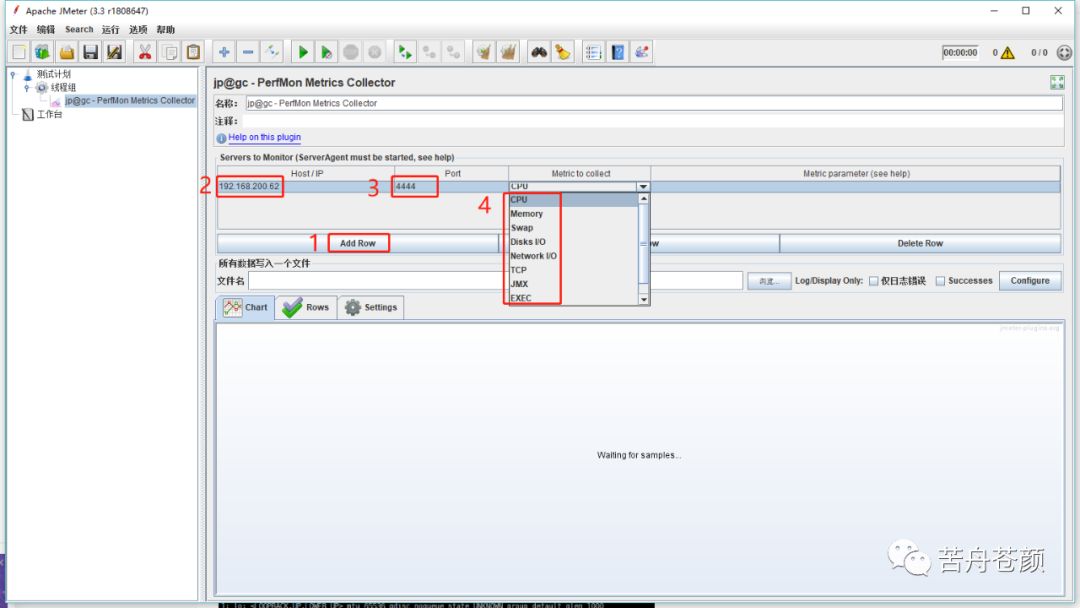Image resolution: width=1080 pixels, height=608 pixels.
Task: Open the 选项 menu
Action: point(138,30)
